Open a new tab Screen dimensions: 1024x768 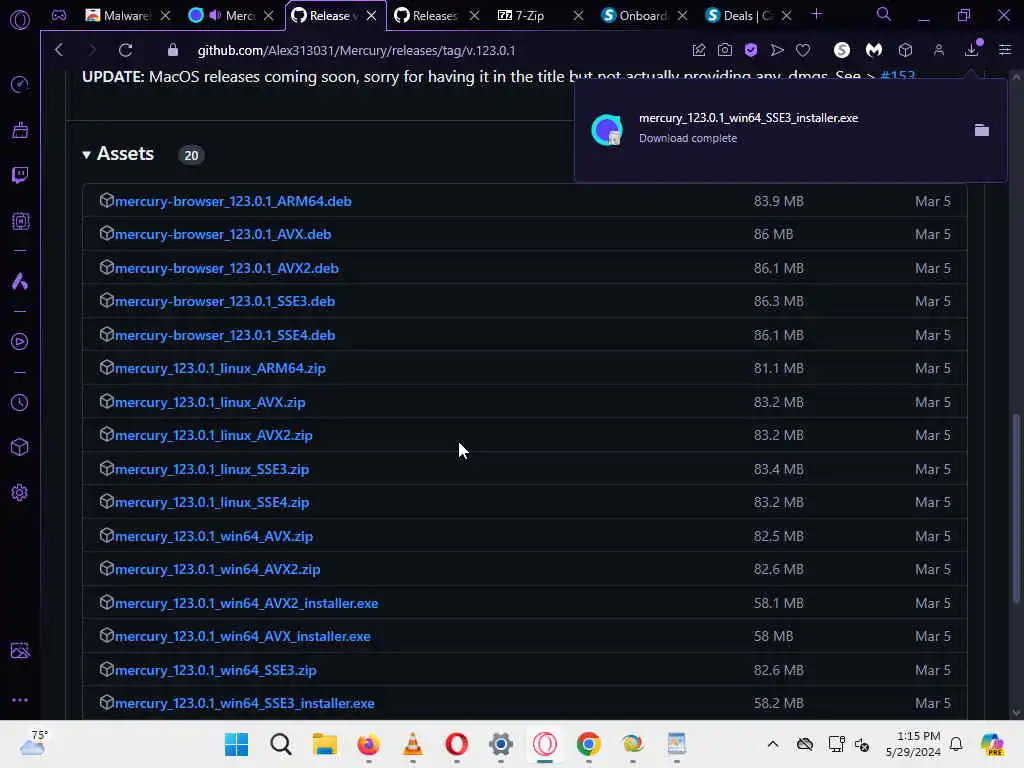tap(816, 14)
